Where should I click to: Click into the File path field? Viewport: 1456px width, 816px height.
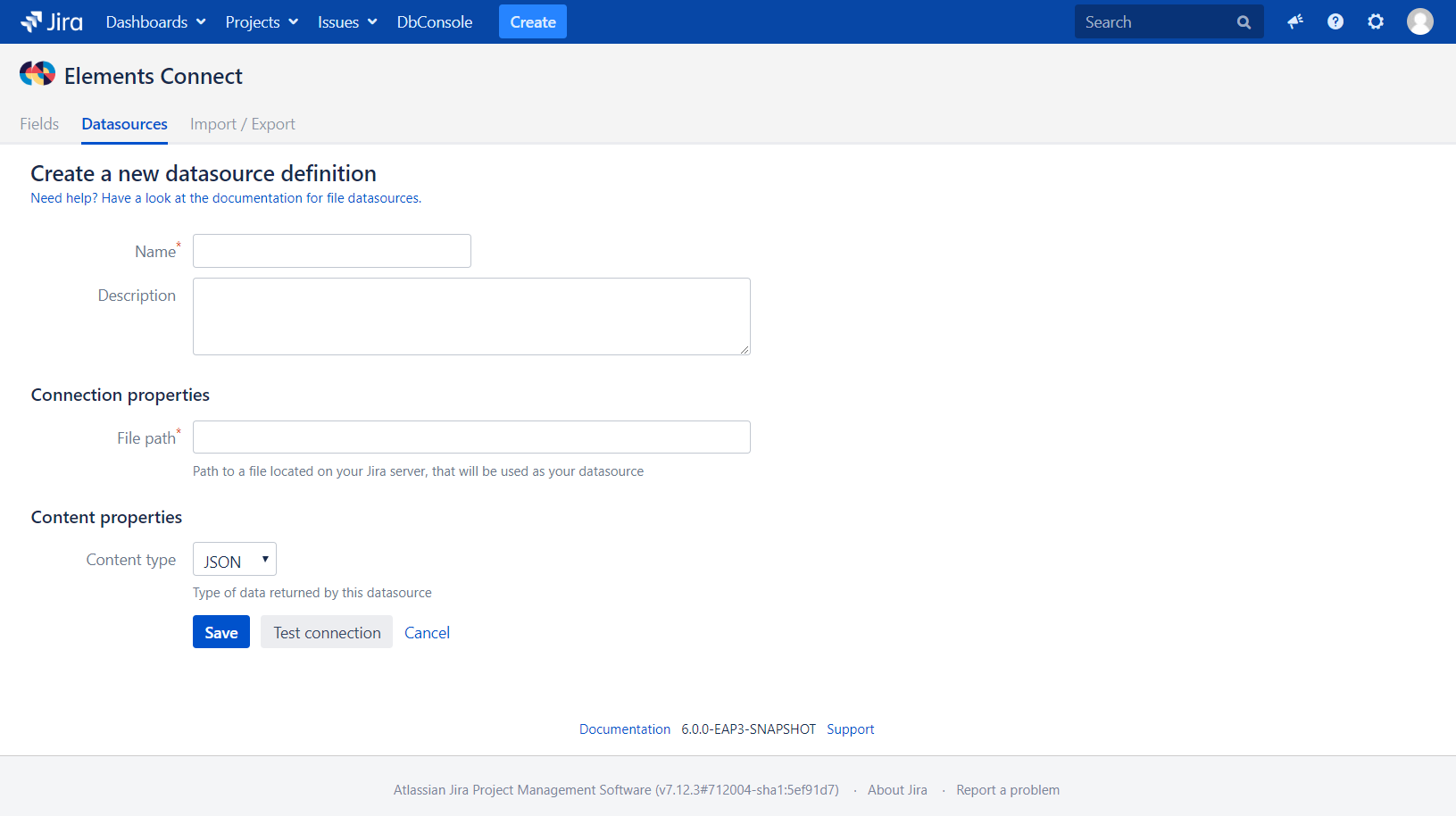471,437
